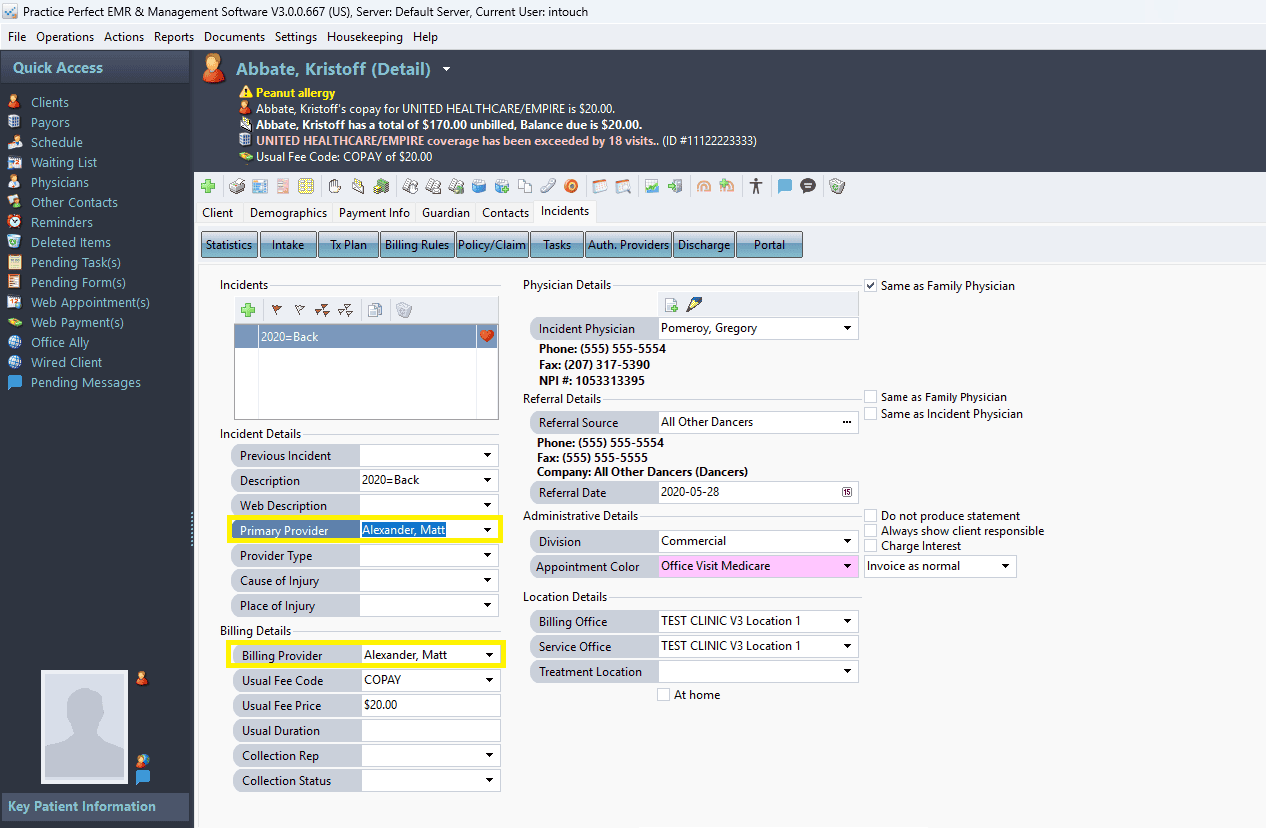Open Schedule from Quick Access
This screenshot has width=1266, height=828.
pos(57,142)
